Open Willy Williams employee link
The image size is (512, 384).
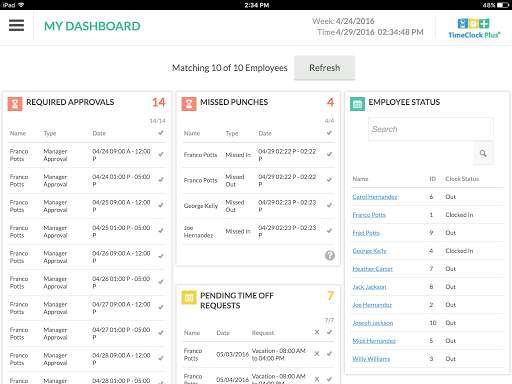tap(371, 359)
